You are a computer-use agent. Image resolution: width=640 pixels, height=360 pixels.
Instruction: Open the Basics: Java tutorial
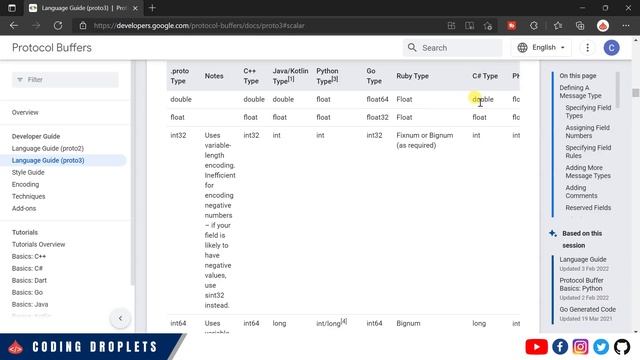(30, 304)
